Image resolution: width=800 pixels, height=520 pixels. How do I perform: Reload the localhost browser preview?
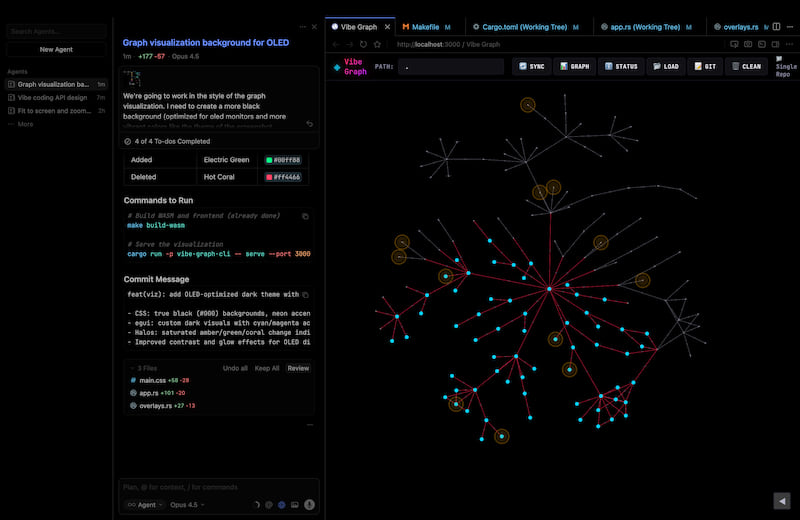[363, 44]
